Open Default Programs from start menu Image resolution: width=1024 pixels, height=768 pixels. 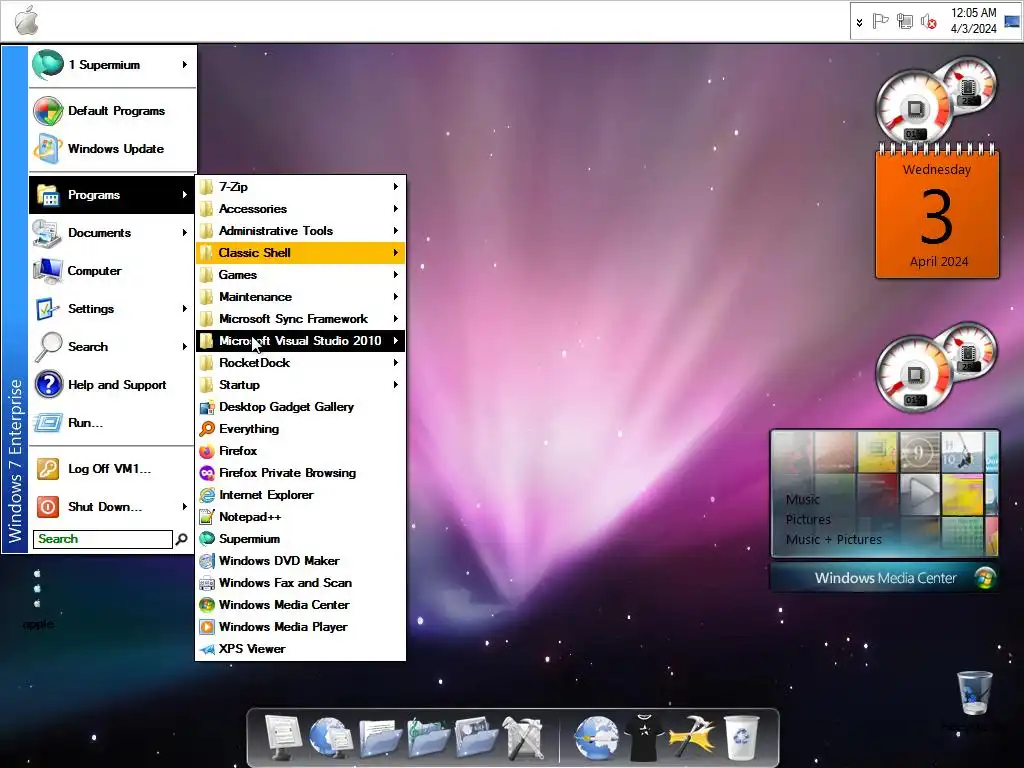pyautogui.click(x=112, y=111)
